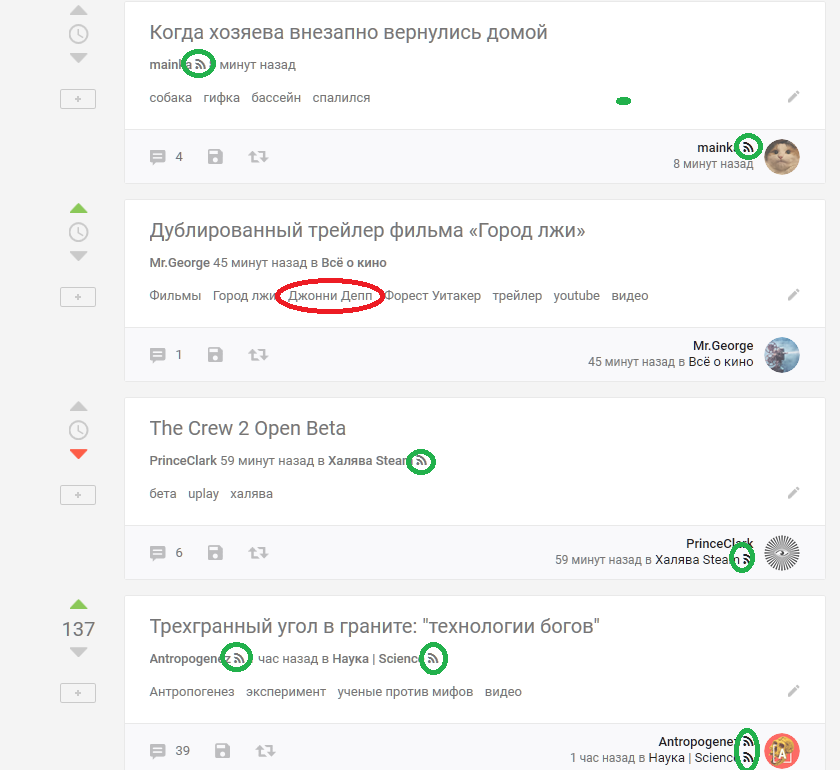The height and width of the screenshot is (770, 840).
Task: Click RSS icon beside mainka under post title
Action: pos(200,64)
